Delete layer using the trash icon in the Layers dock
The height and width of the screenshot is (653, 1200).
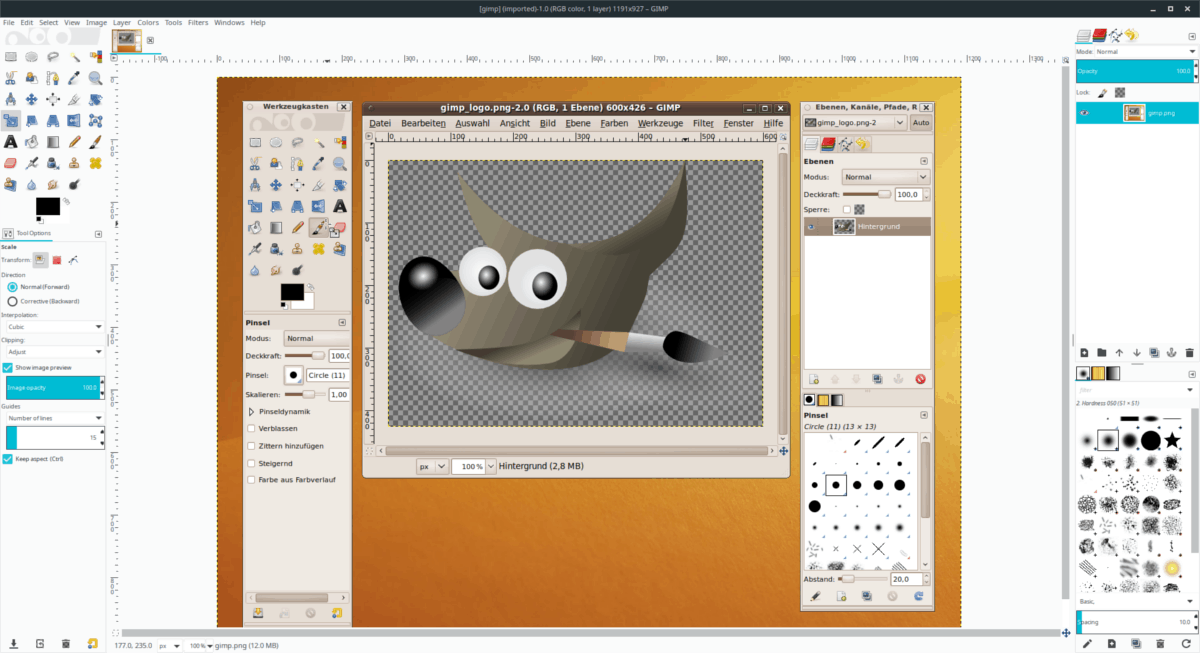(x=1189, y=352)
